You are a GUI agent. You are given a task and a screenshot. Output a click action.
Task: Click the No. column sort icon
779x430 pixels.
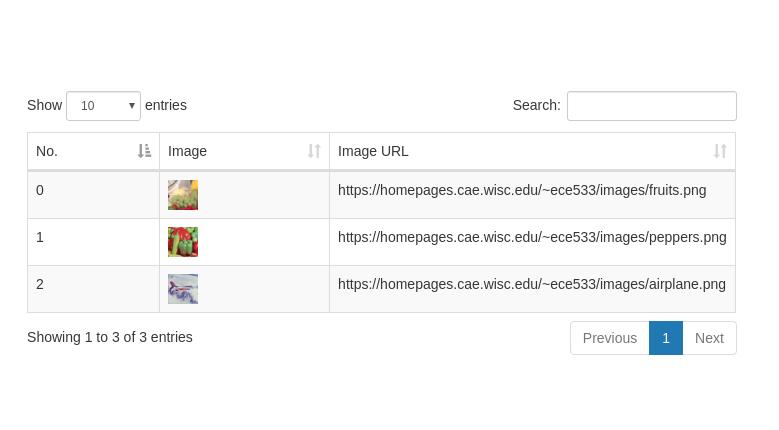pyautogui.click(x=144, y=151)
